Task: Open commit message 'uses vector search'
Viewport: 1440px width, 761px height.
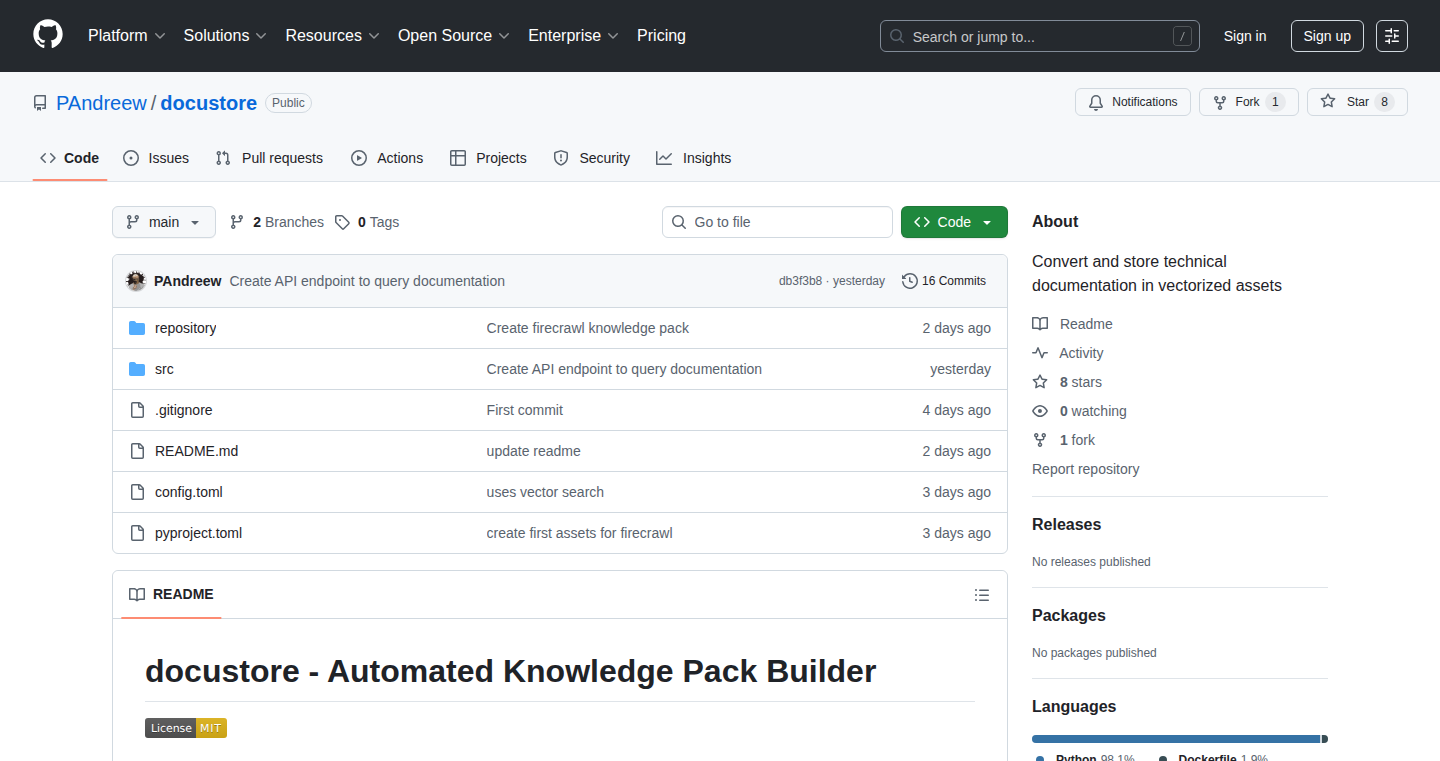Action: point(545,492)
